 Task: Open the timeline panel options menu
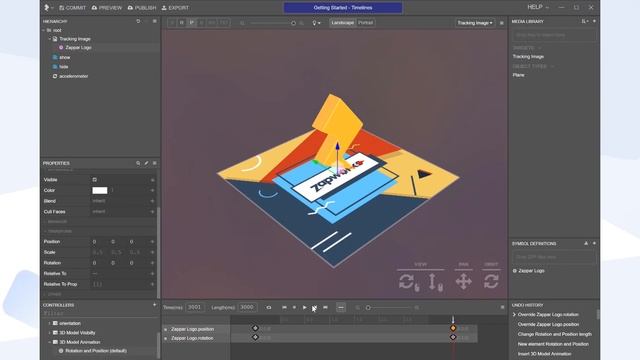point(502,307)
